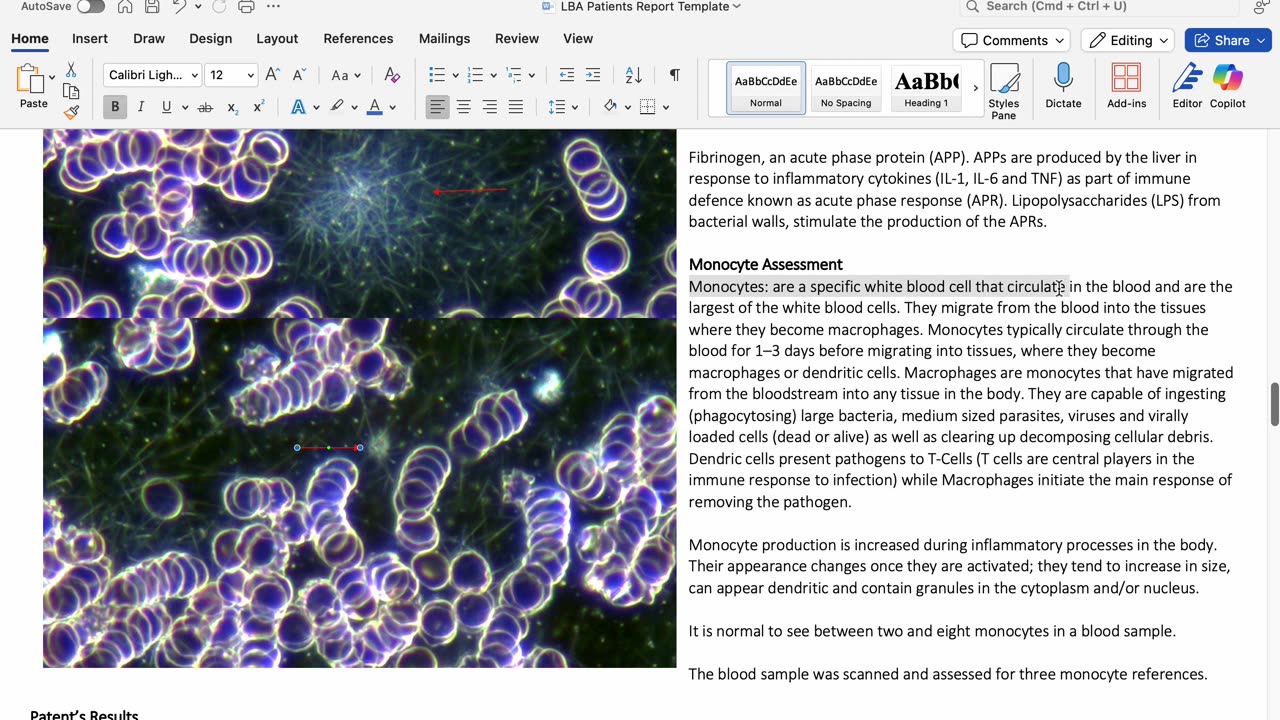This screenshot has width=1280, height=720.
Task: Apply the text highlight color
Action: 337,107
